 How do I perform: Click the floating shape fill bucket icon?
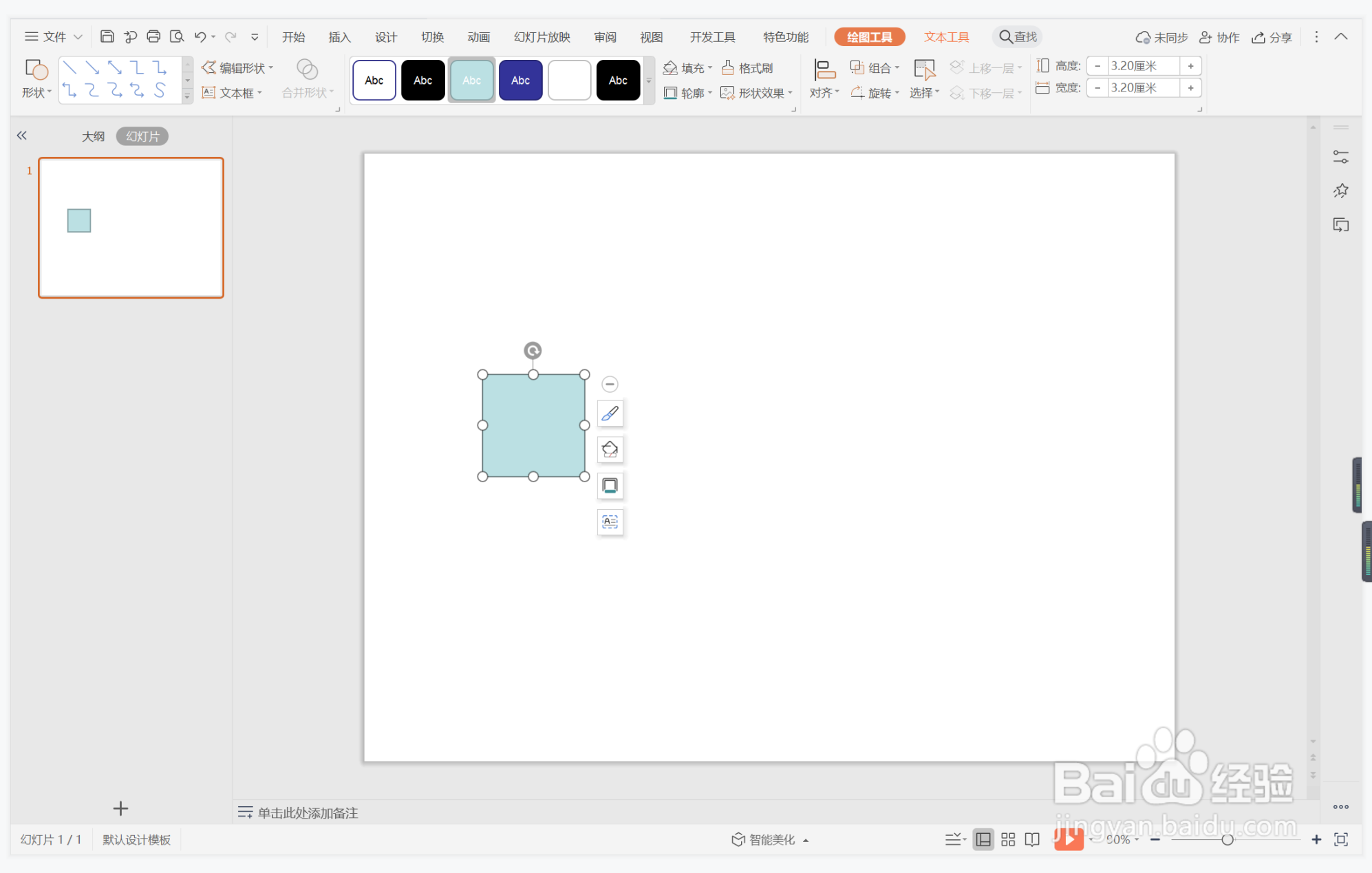click(610, 450)
